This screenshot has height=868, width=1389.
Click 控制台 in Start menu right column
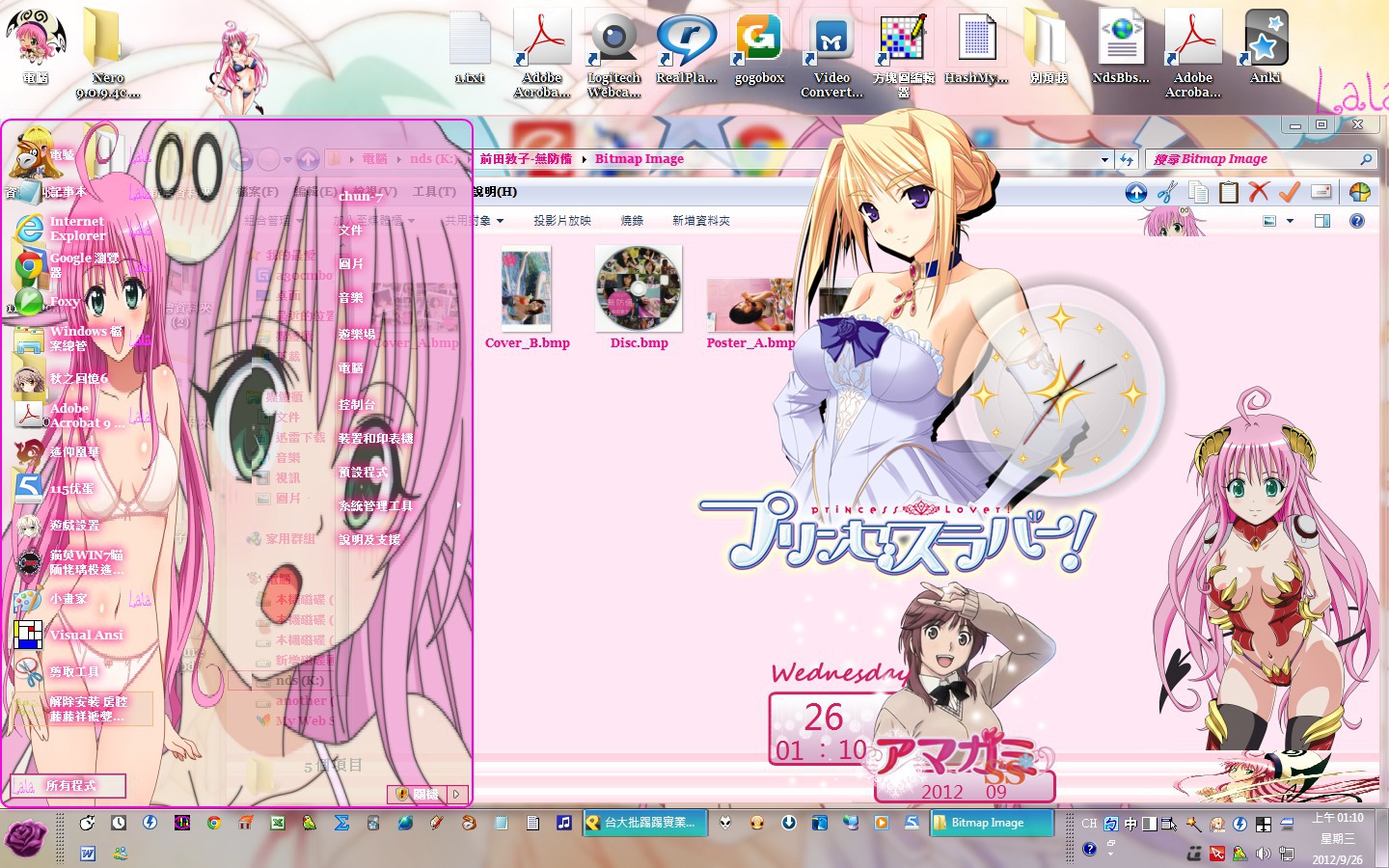[357, 404]
